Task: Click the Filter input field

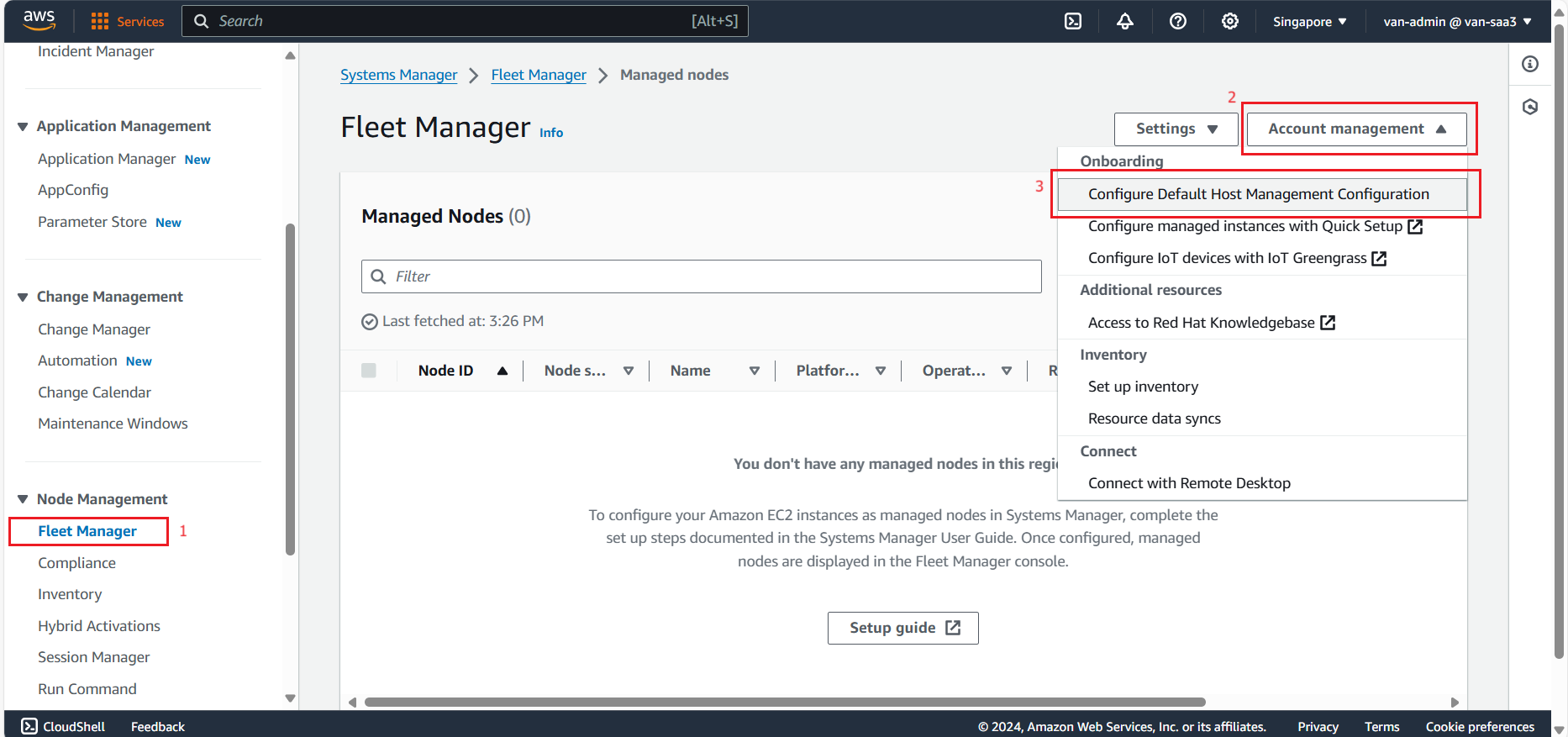Action: pyautogui.click(x=702, y=276)
